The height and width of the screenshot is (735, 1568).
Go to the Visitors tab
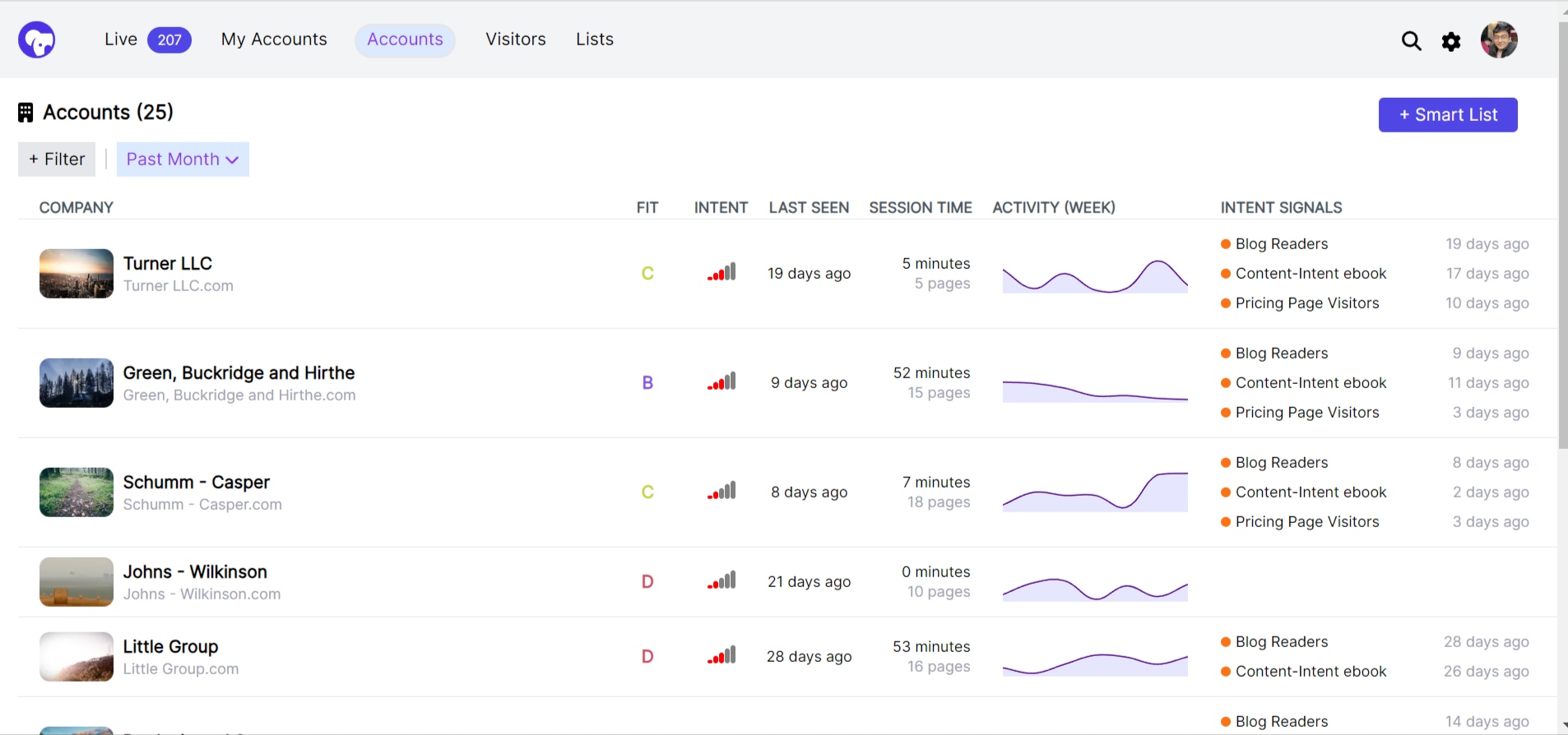point(516,39)
